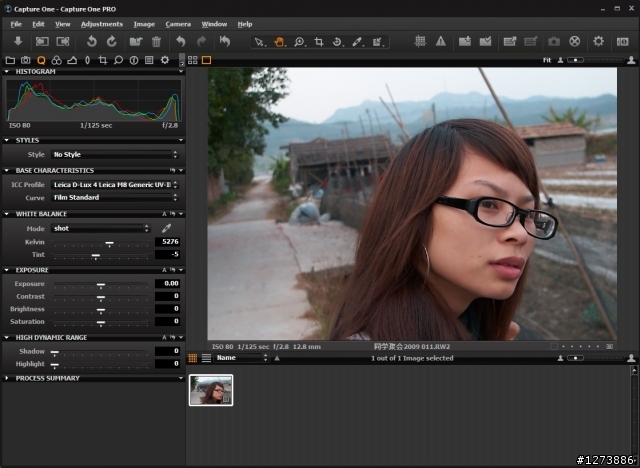
Task: Collapse the High Dynamic Range panel
Action: click(x=7, y=337)
